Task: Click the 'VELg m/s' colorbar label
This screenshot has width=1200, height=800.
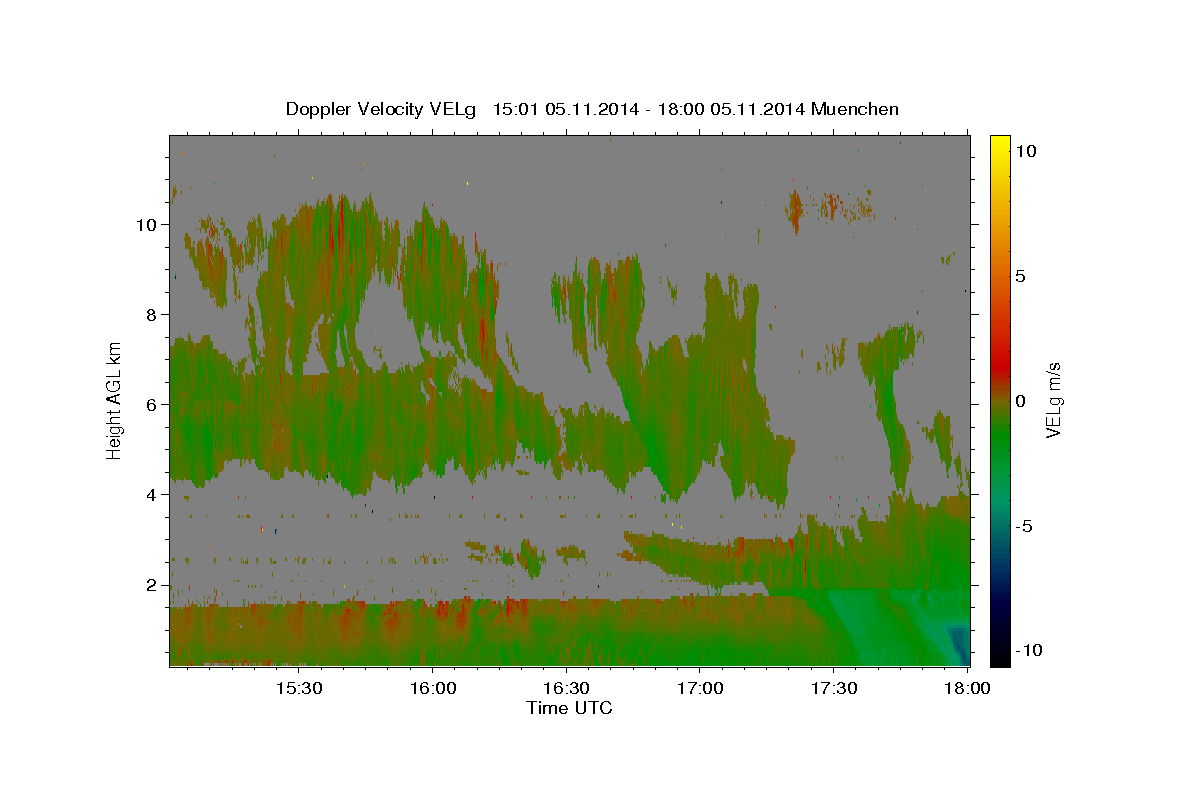Action: tap(1053, 400)
